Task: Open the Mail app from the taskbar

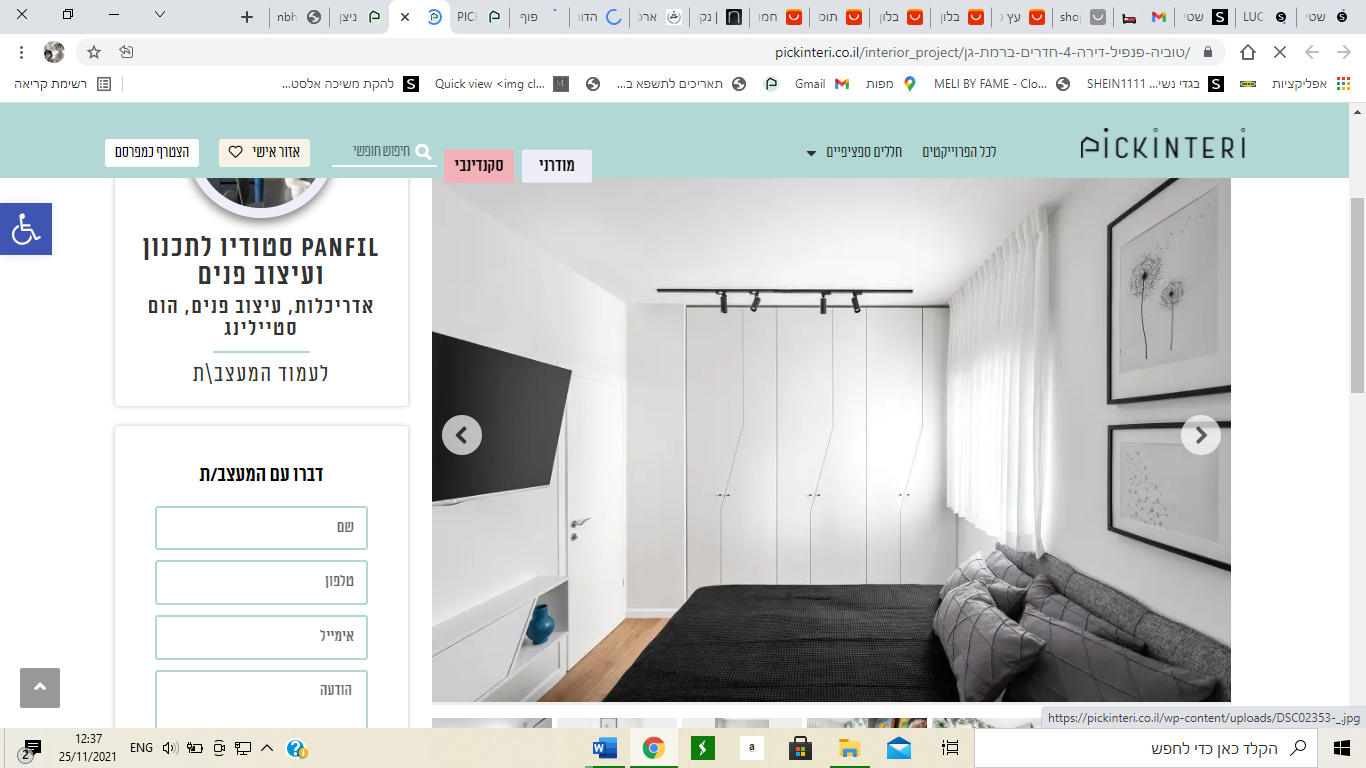Action: (899, 747)
